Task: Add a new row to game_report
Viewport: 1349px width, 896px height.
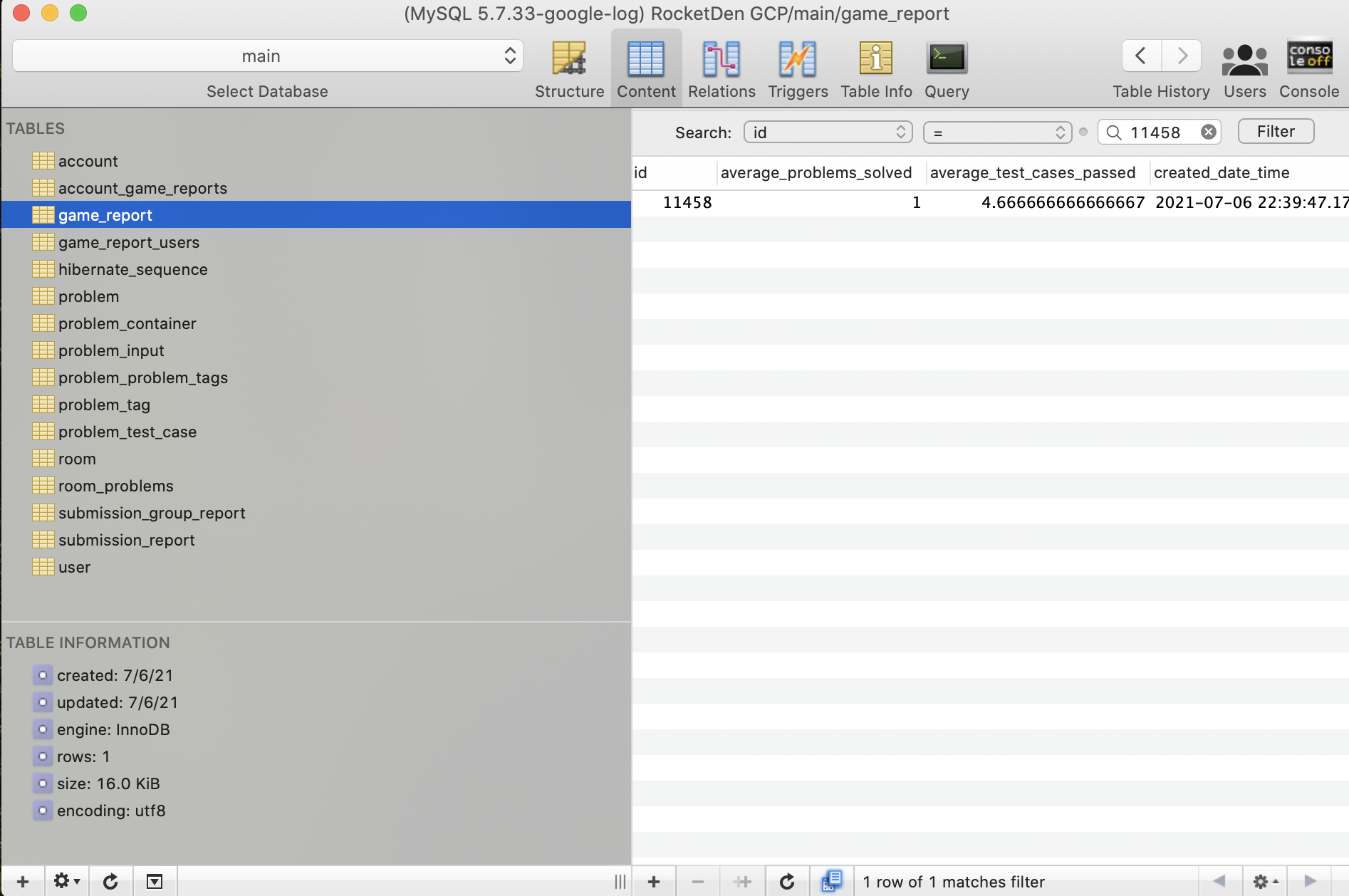Action: click(654, 882)
